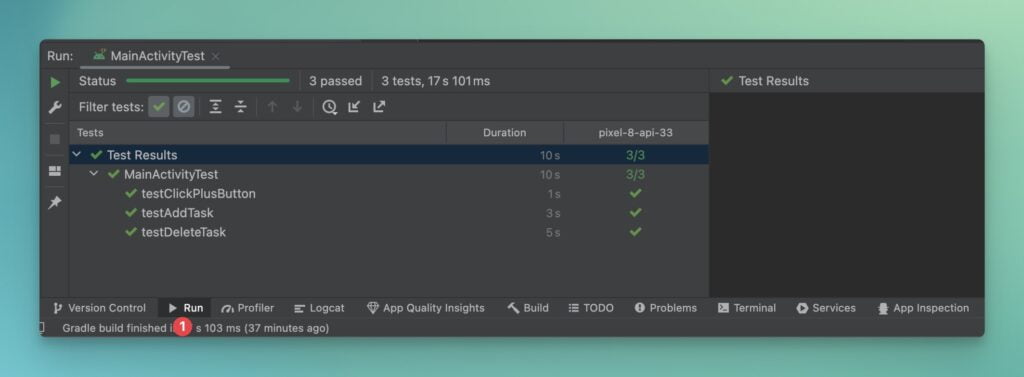Image resolution: width=1024 pixels, height=377 pixels.
Task: Click 3/3 result for MainActivityTest row
Action: point(635,174)
